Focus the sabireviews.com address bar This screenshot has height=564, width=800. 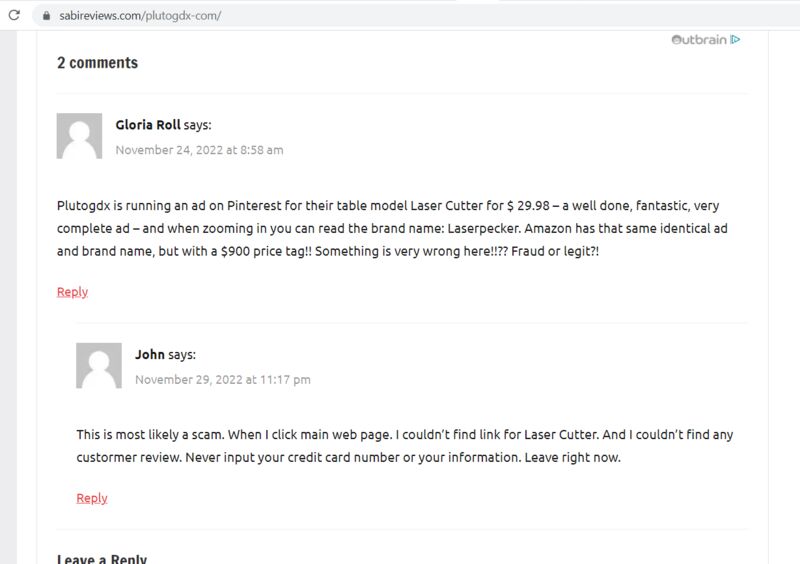(x=408, y=16)
